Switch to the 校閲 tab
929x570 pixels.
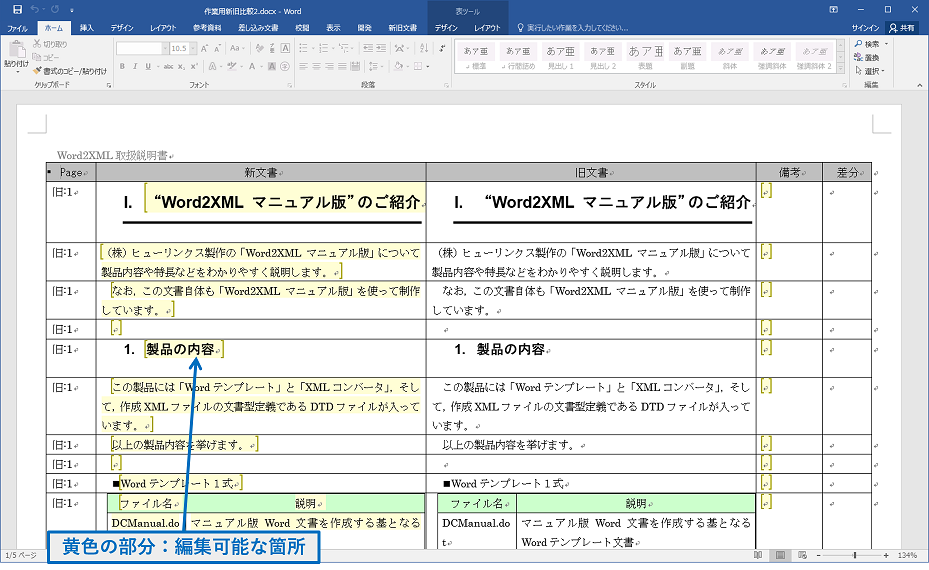pos(302,28)
